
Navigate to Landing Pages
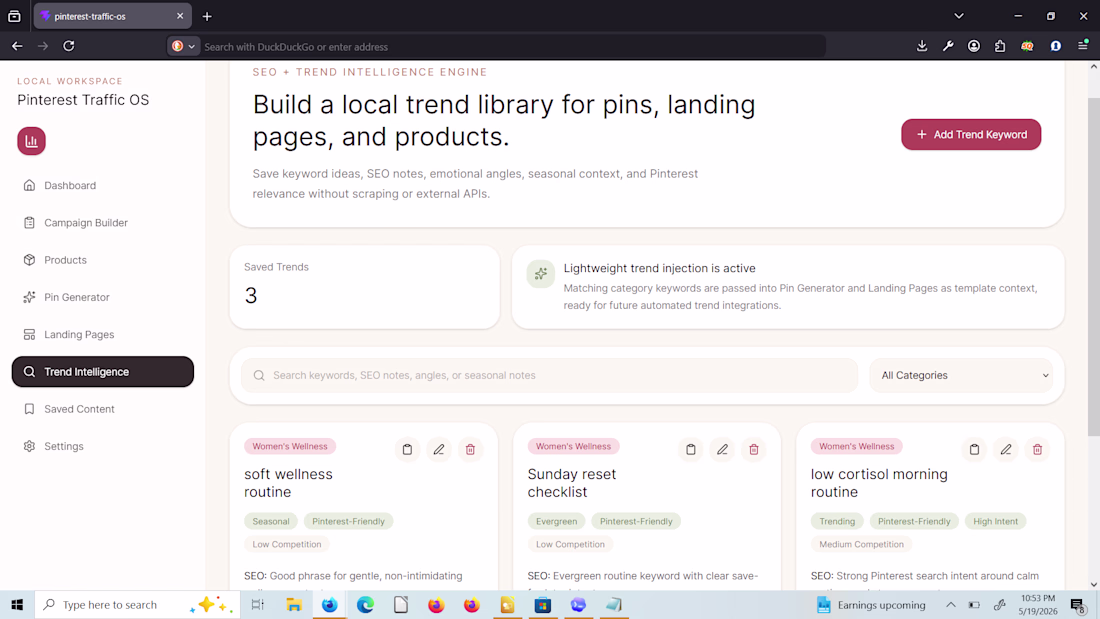(102, 334)
